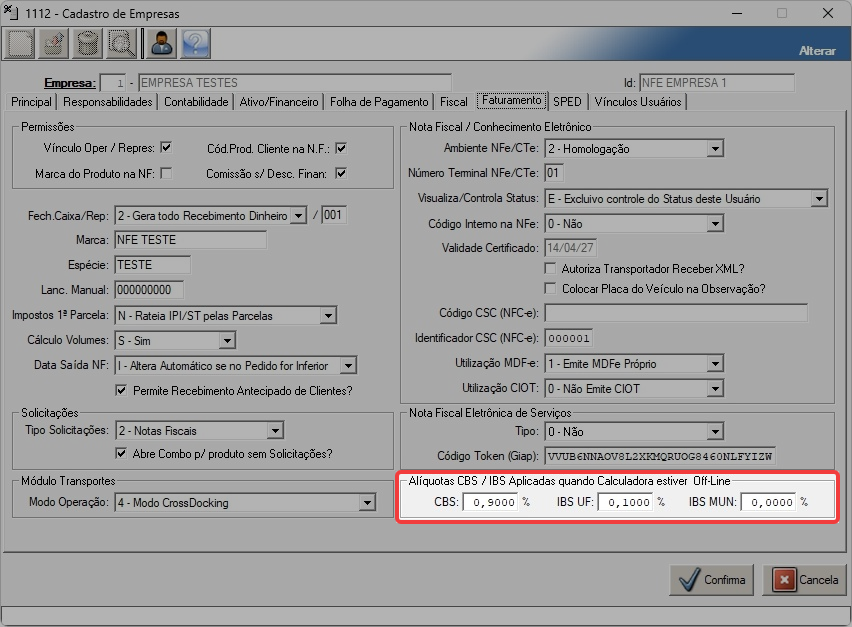Viewport: 852px width, 627px height.
Task: Switch to the Folha de Pagamento tab
Action: (x=379, y=102)
